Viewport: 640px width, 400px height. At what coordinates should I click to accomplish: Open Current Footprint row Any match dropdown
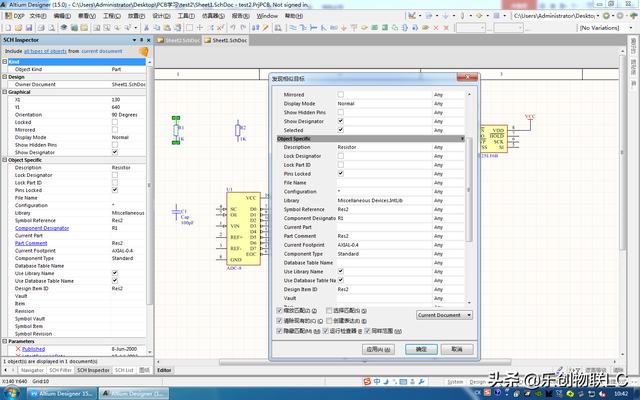click(x=448, y=245)
